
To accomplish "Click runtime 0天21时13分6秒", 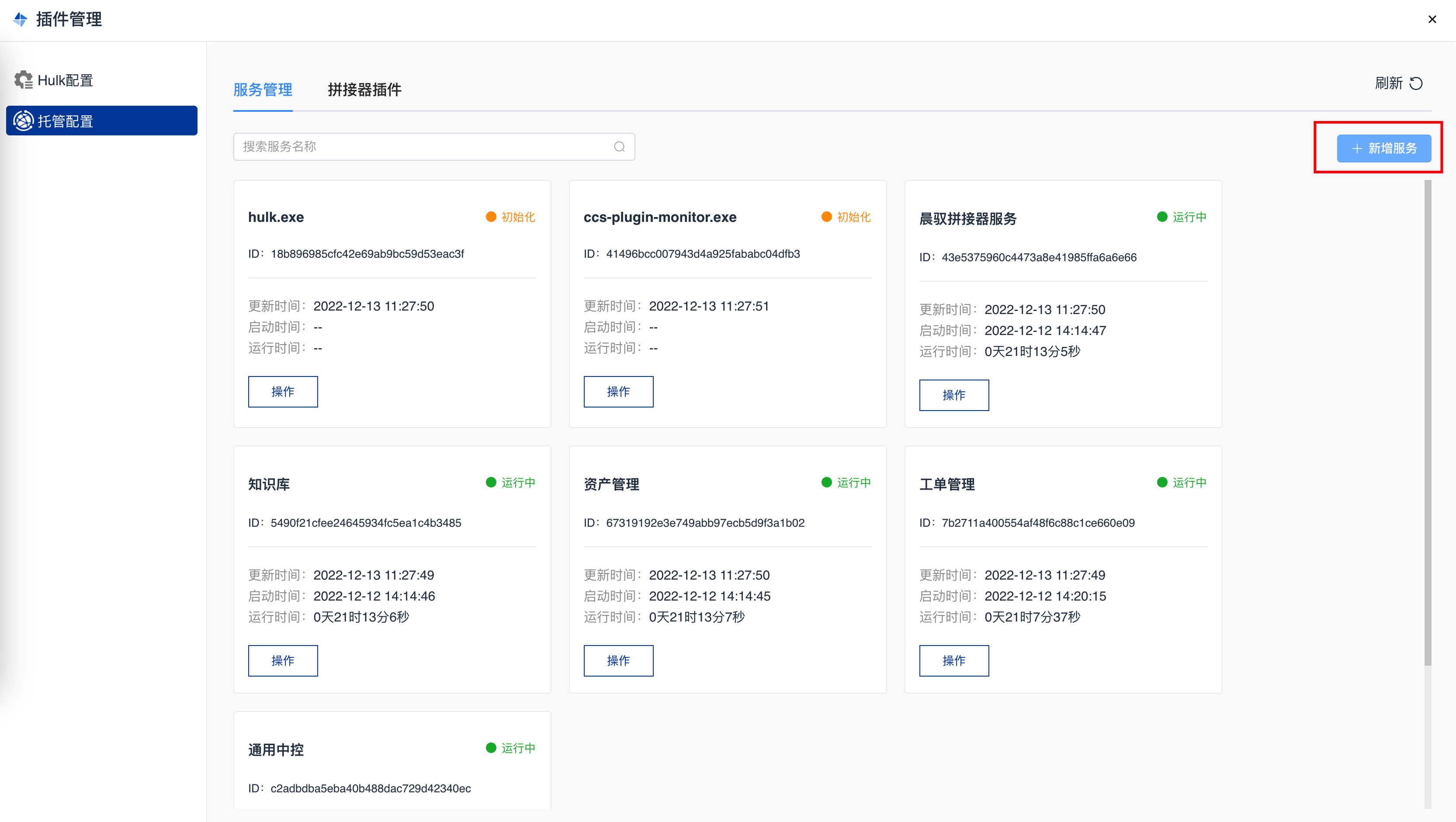I will coord(361,617).
